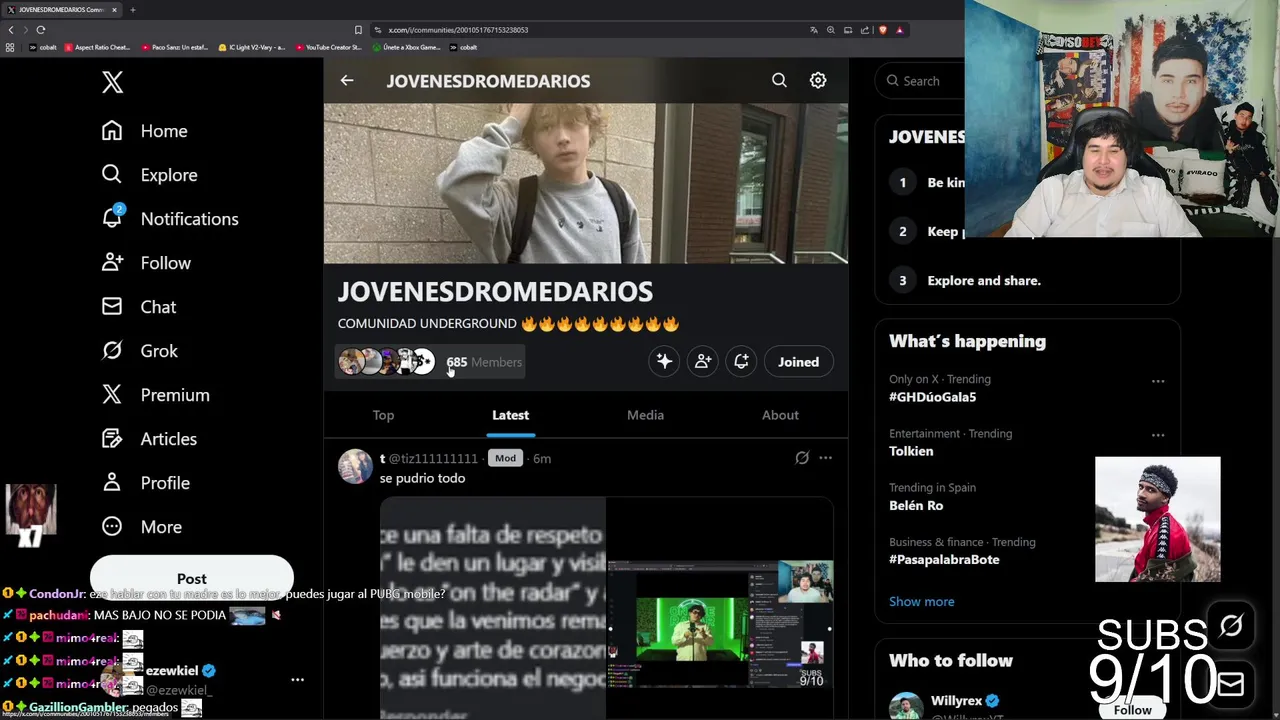The image size is (1280, 720).
Task: Invite members with add-person icon
Action: pyautogui.click(x=703, y=362)
